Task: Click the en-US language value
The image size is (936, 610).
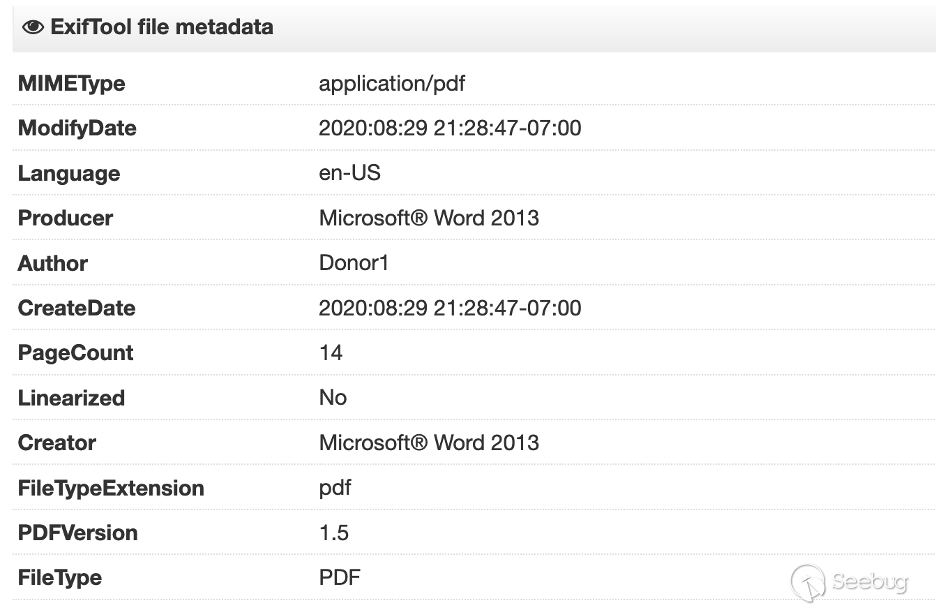Action: [x=350, y=174]
